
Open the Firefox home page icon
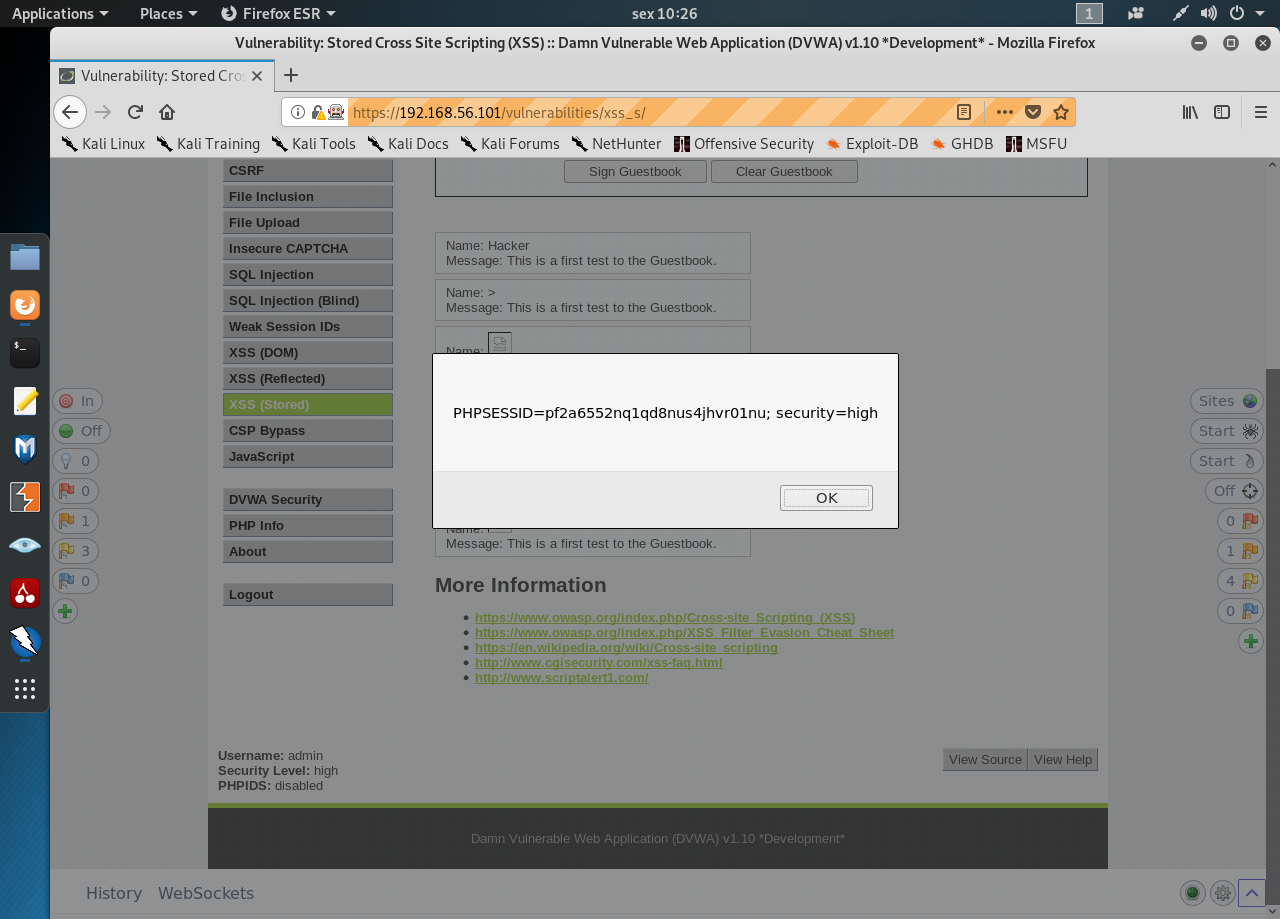pyautogui.click(x=167, y=112)
